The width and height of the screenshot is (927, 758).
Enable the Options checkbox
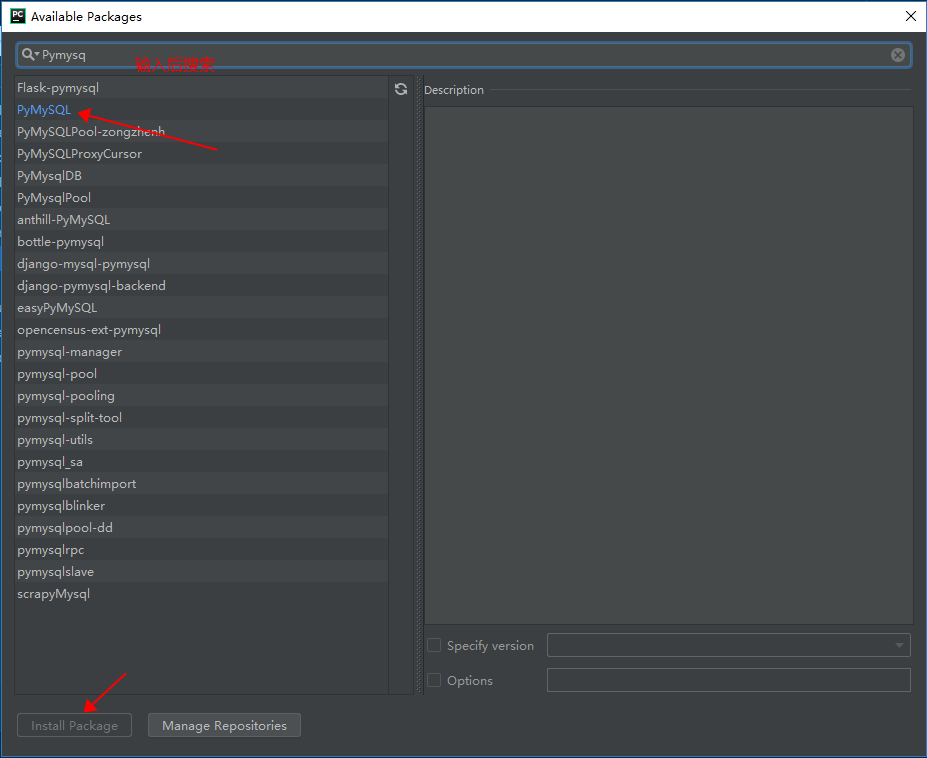click(x=434, y=680)
